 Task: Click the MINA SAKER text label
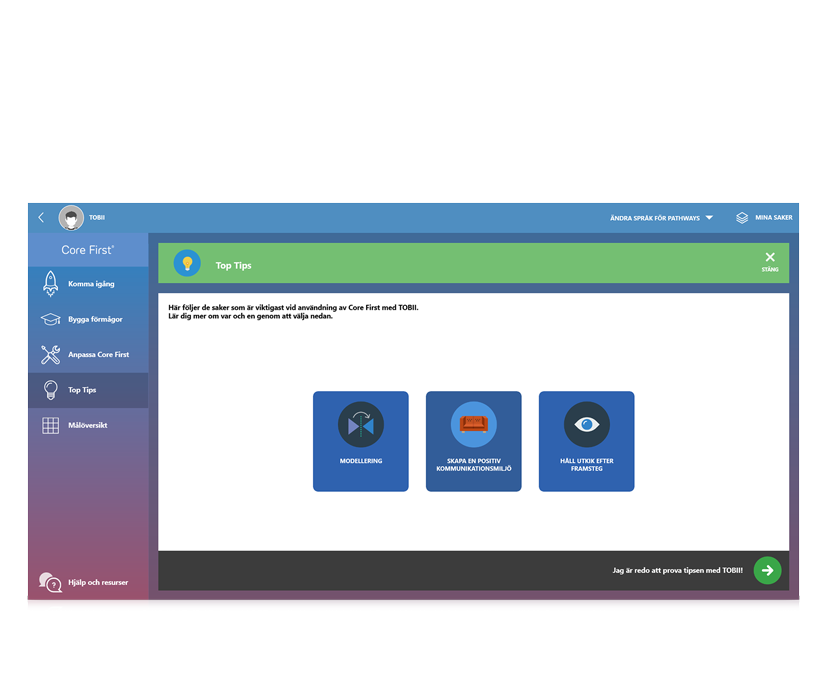773,218
